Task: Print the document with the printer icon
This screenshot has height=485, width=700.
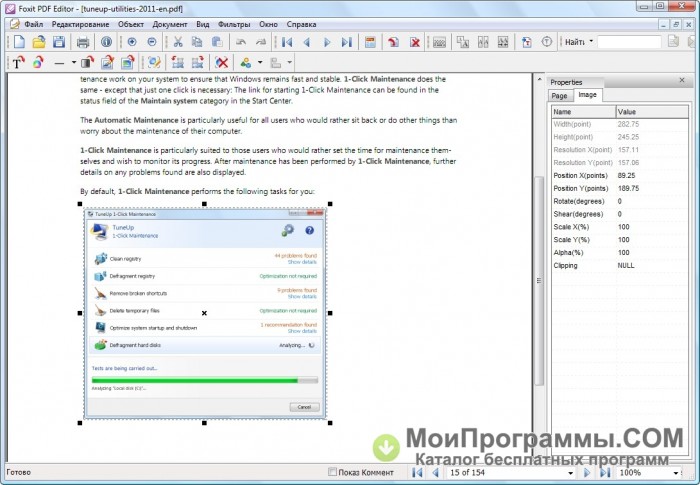Action: click(83, 42)
